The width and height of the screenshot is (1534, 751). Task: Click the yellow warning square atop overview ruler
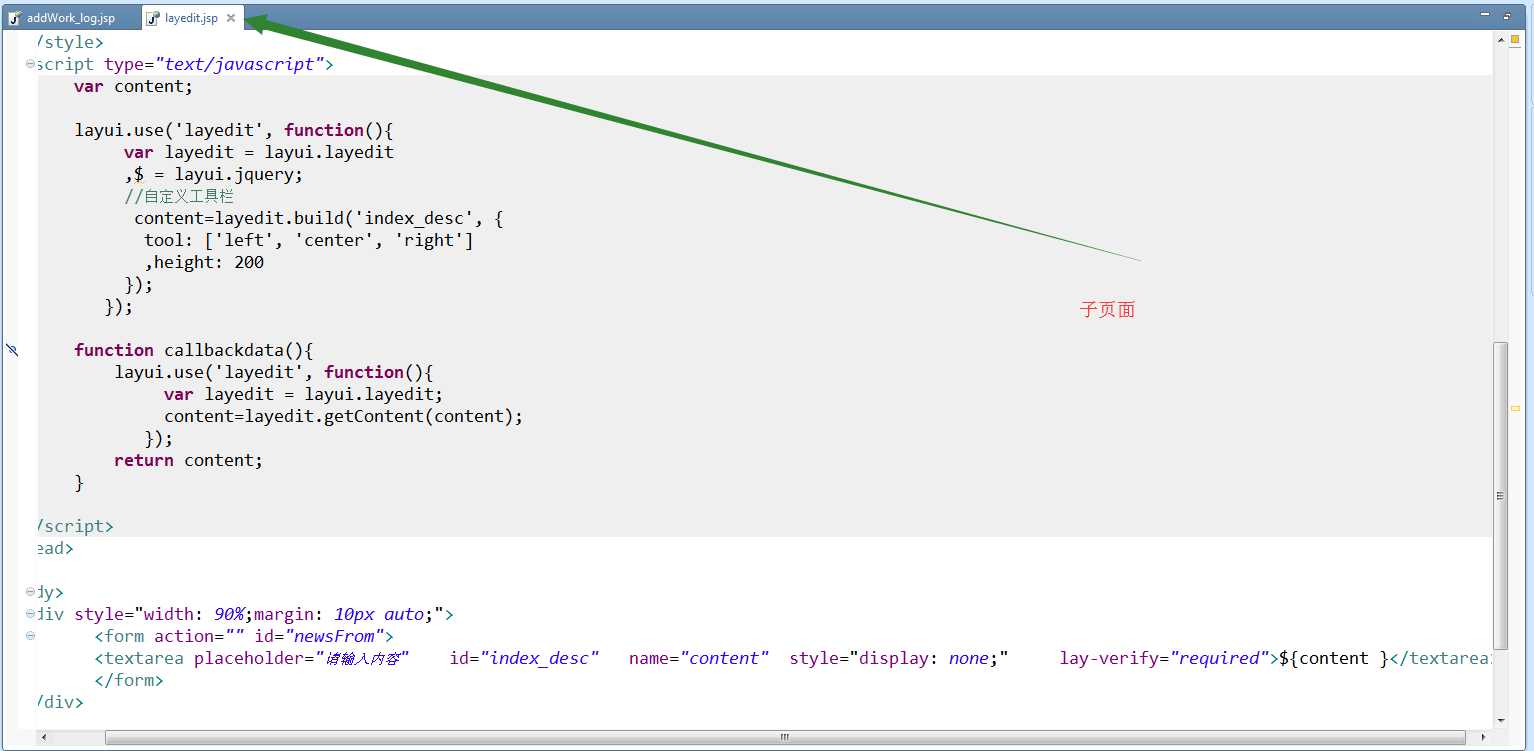click(x=1515, y=39)
